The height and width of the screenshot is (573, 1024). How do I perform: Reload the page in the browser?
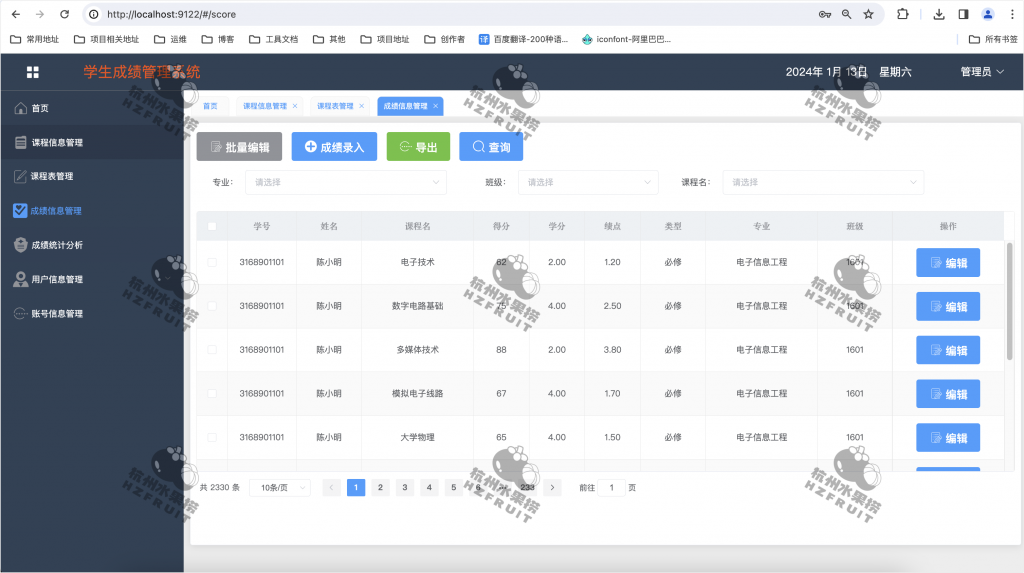(x=64, y=14)
